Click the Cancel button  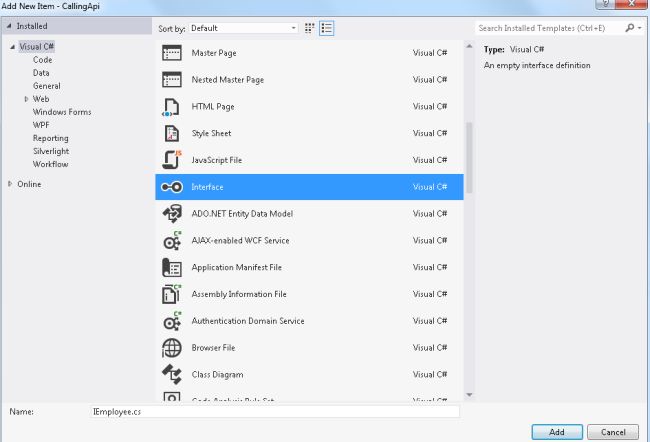[613, 432]
